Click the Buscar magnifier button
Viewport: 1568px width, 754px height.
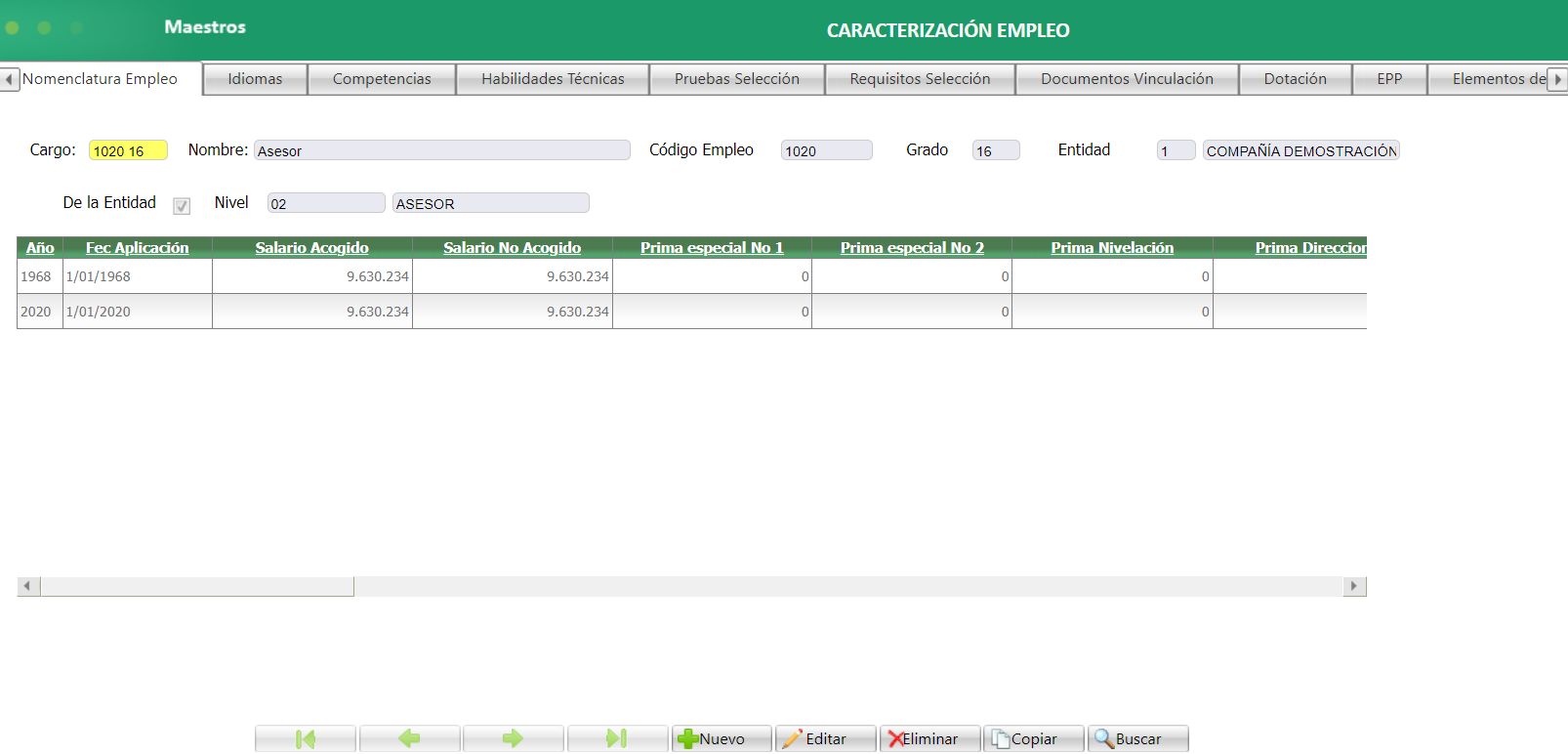pos(1137,738)
